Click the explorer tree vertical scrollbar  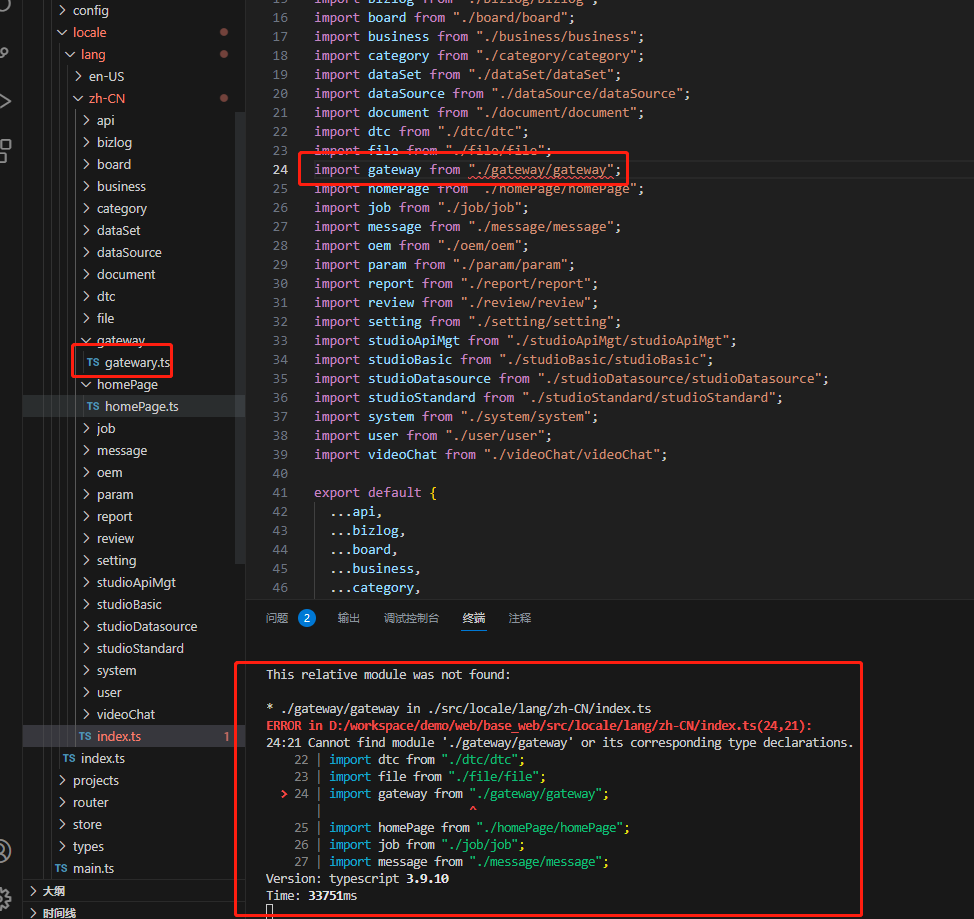[239, 338]
